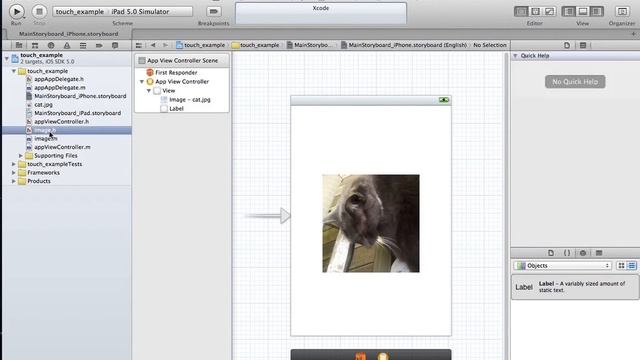This screenshot has width=640, height=360.
Task: Show the Media library
Action: [599, 253]
